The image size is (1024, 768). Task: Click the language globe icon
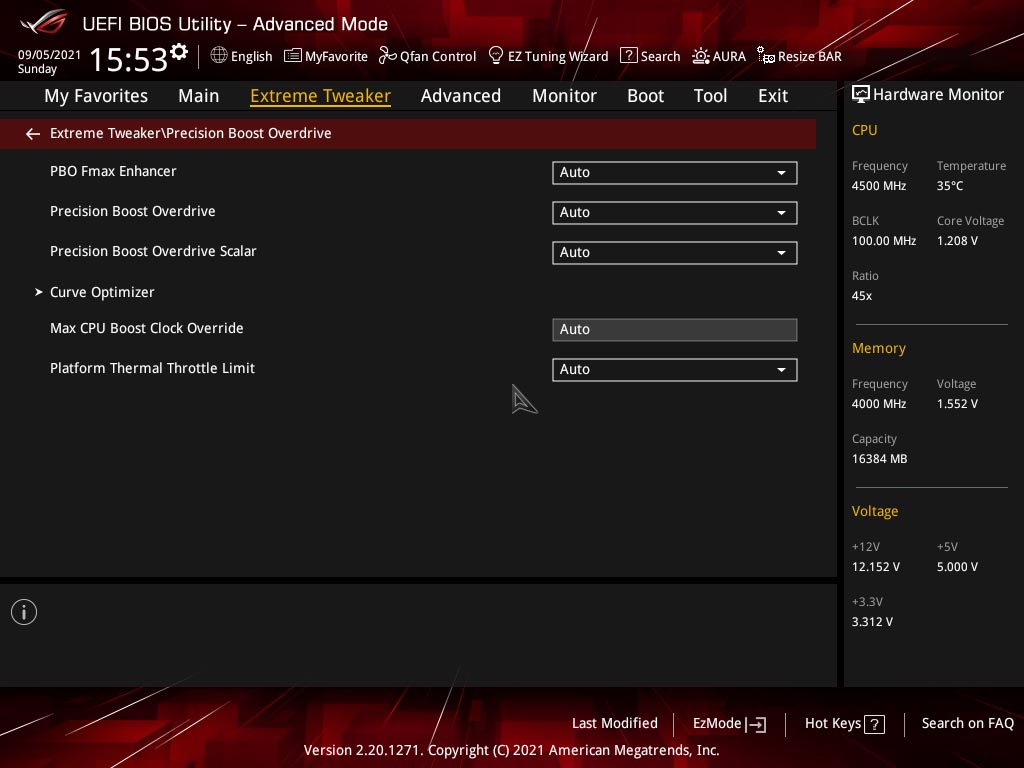coord(219,56)
